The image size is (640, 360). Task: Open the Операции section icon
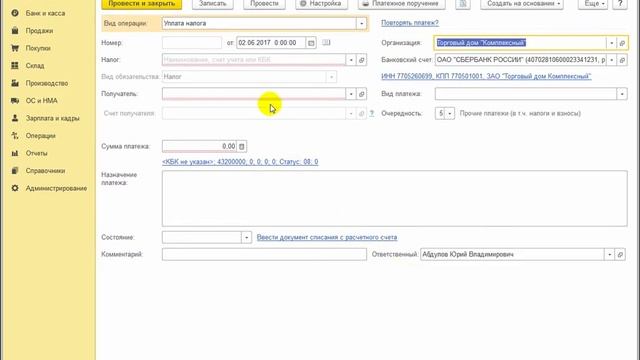pos(15,136)
